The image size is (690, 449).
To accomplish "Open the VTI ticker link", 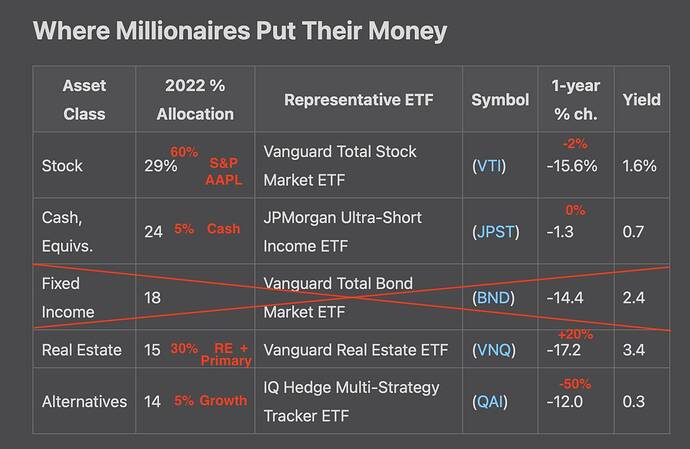I will click(x=489, y=166).
